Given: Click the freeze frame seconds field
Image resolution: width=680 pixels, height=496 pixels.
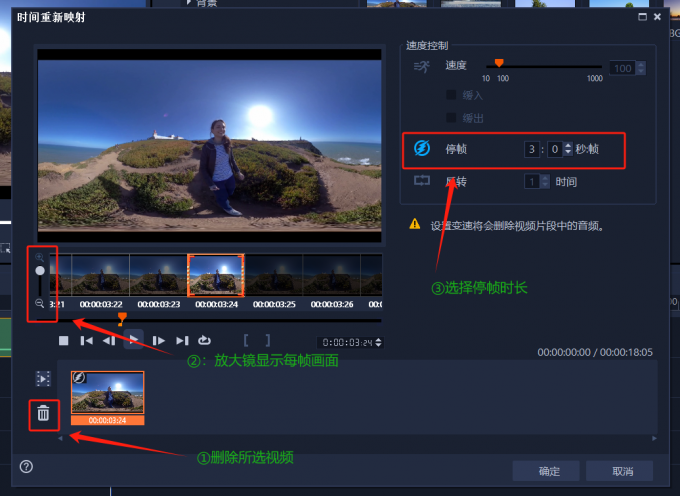Looking at the screenshot, I should pyautogui.click(x=532, y=149).
